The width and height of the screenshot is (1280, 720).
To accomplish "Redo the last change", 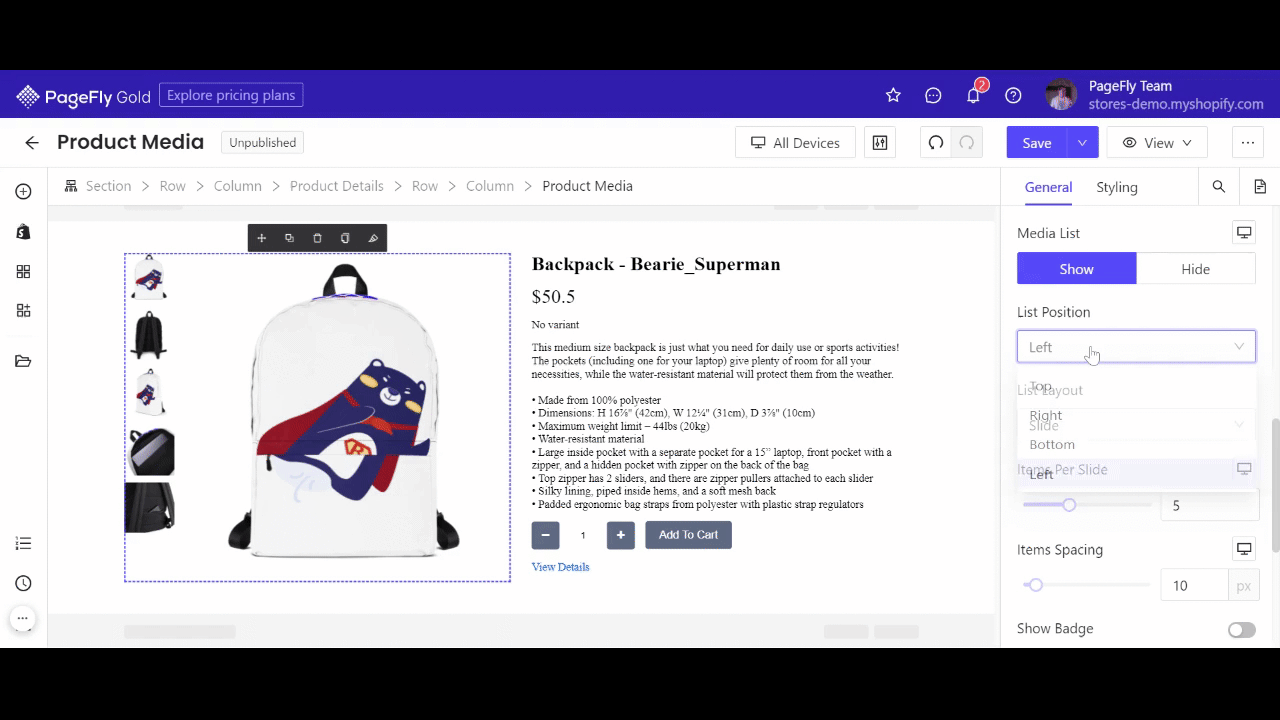I will coord(967,143).
